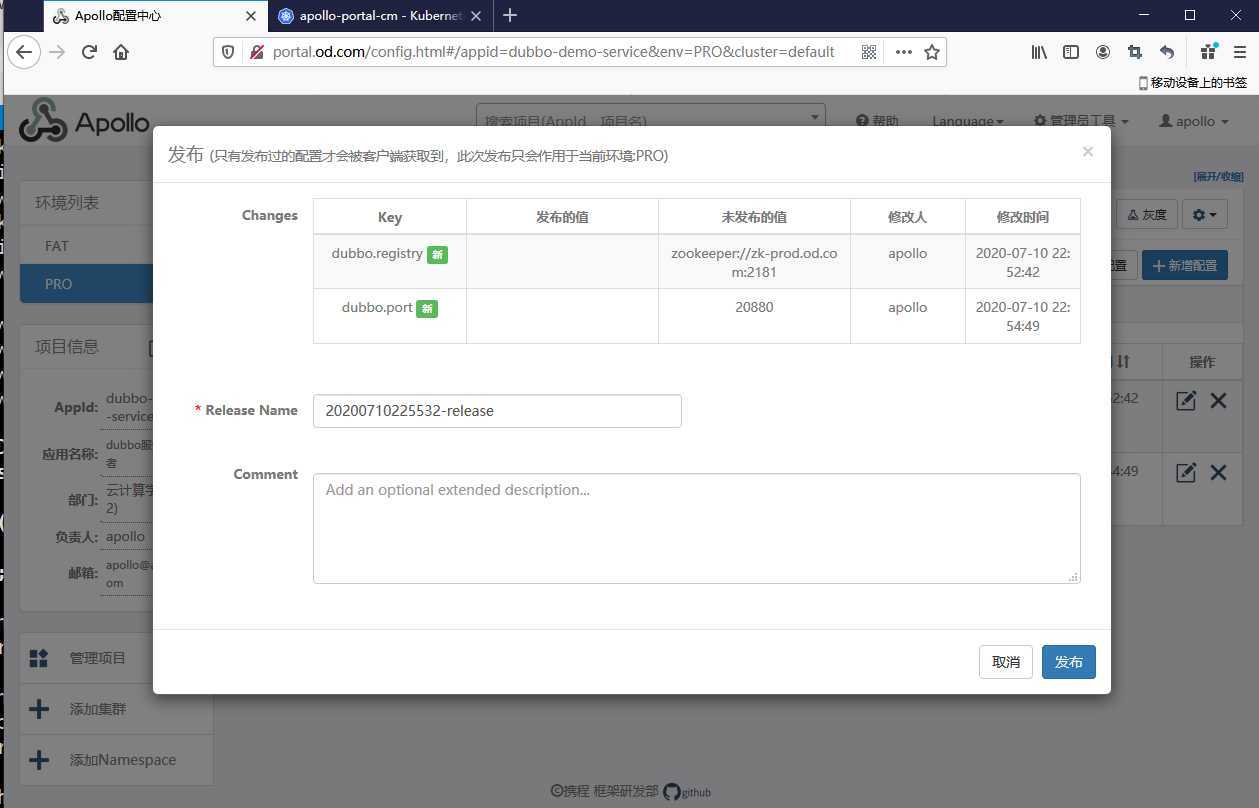
Task: Select the FAT environment
Action: (x=87, y=245)
